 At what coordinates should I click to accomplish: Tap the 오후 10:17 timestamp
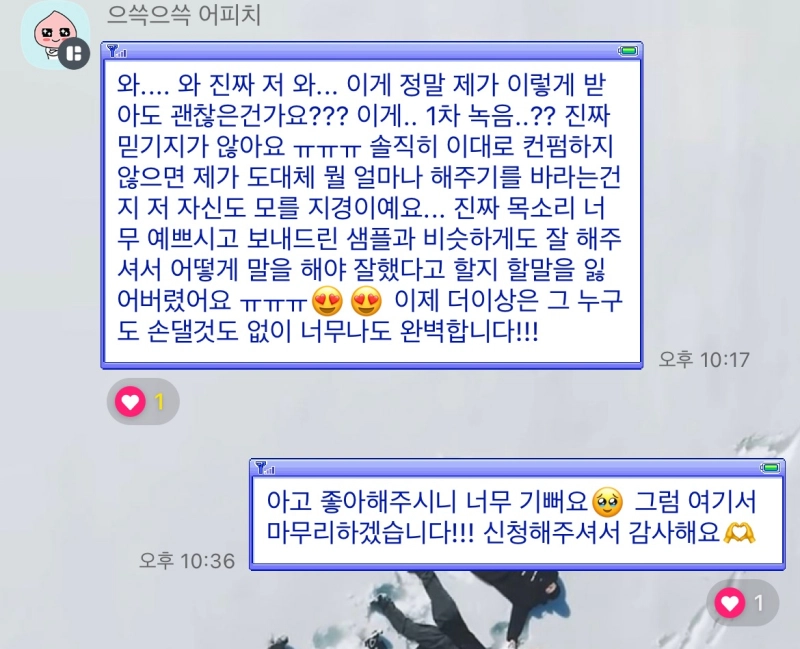tap(704, 360)
